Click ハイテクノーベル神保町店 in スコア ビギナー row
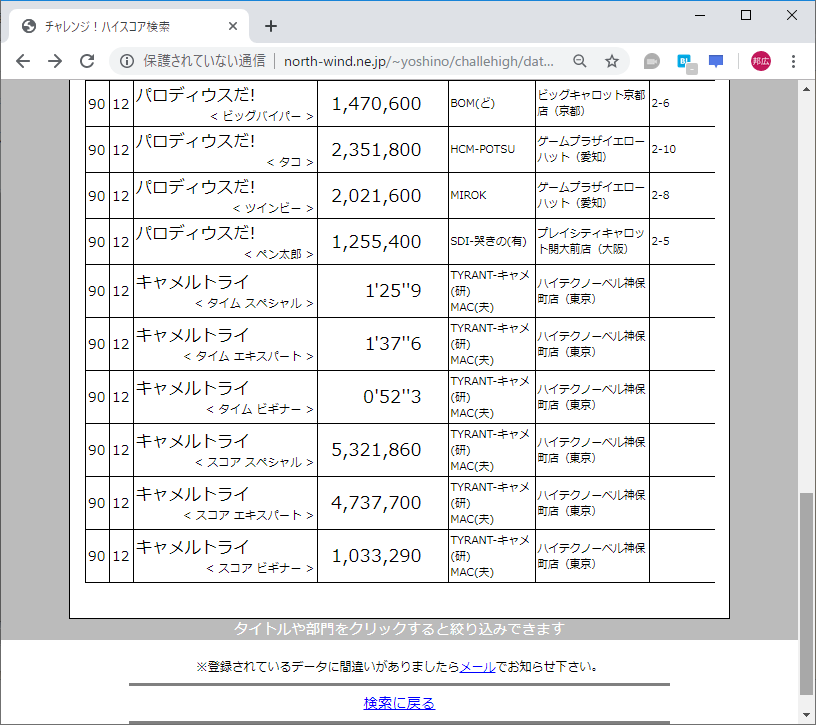Image resolution: width=816 pixels, height=725 pixels. point(591,556)
